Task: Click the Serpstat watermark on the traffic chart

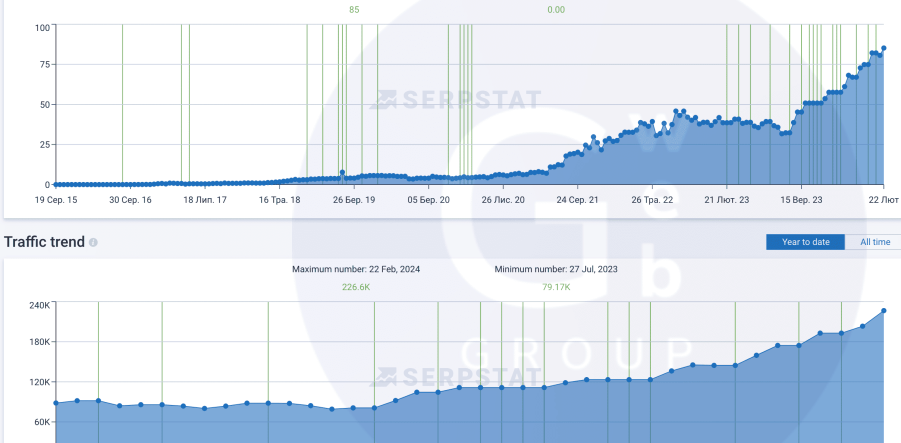Action: click(455, 377)
